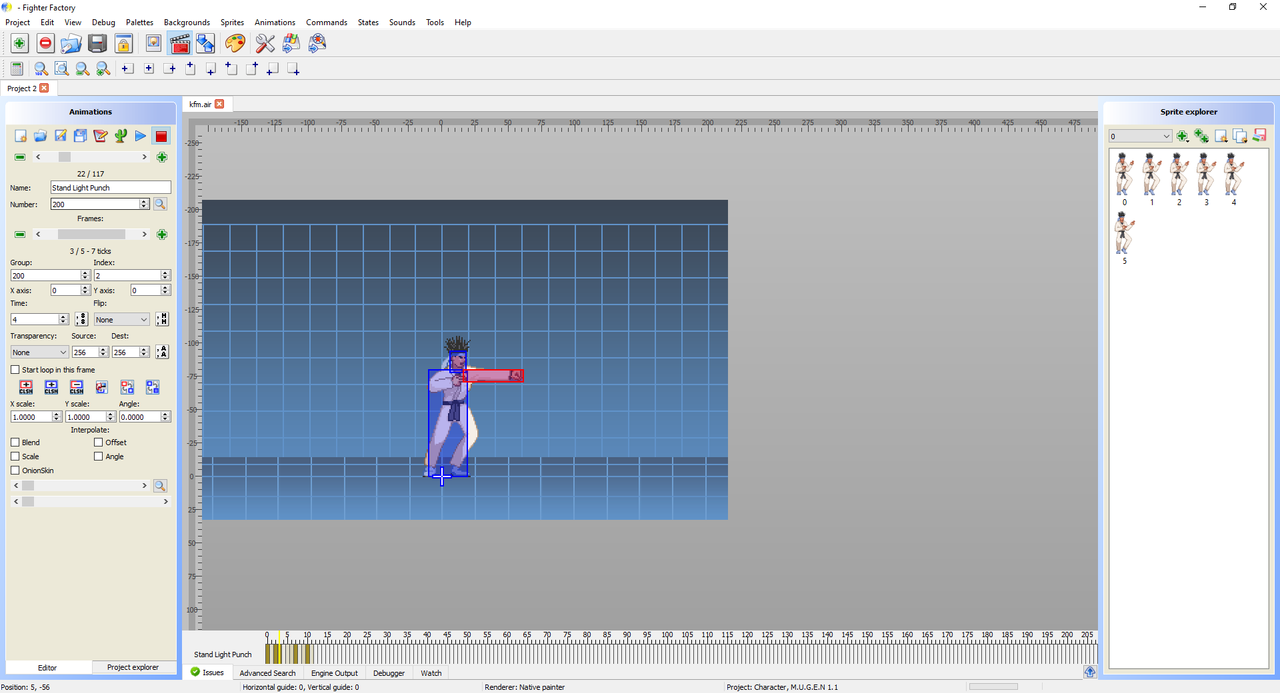Click in the animation Name field
Image resolution: width=1280 pixels, height=693 pixels.
(110, 187)
